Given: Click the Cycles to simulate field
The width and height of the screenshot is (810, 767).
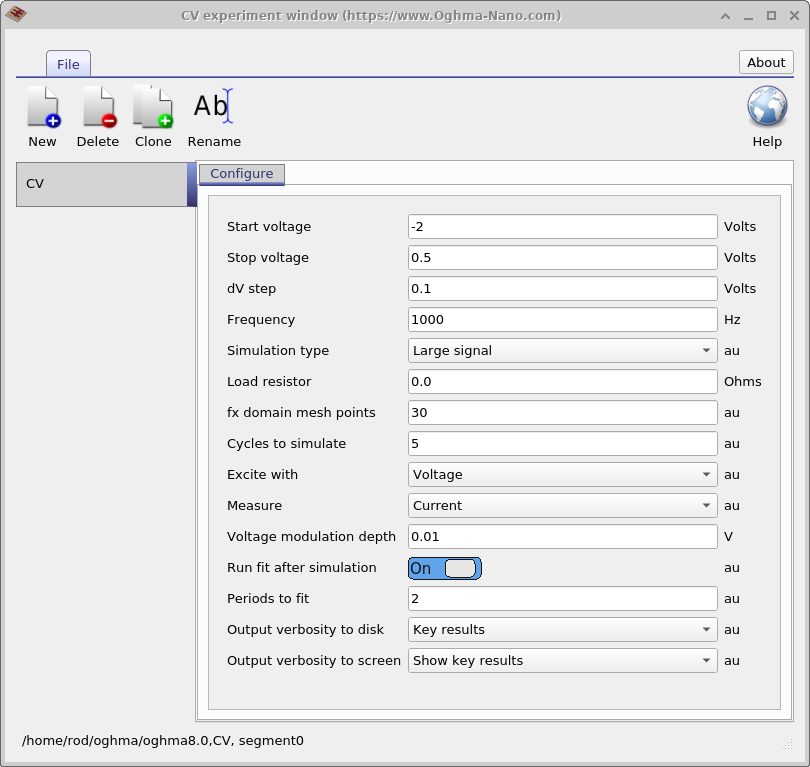Looking at the screenshot, I should [561, 443].
